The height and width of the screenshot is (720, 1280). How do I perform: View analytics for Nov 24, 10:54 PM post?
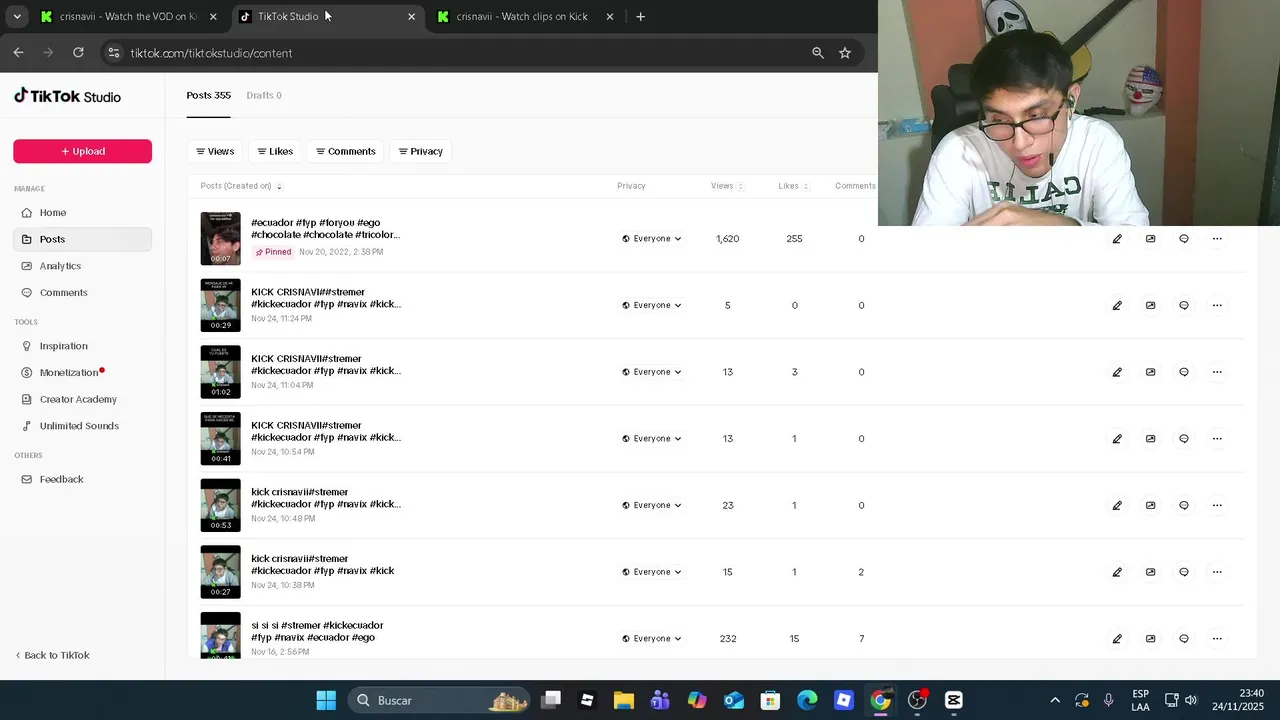pos(1150,438)
